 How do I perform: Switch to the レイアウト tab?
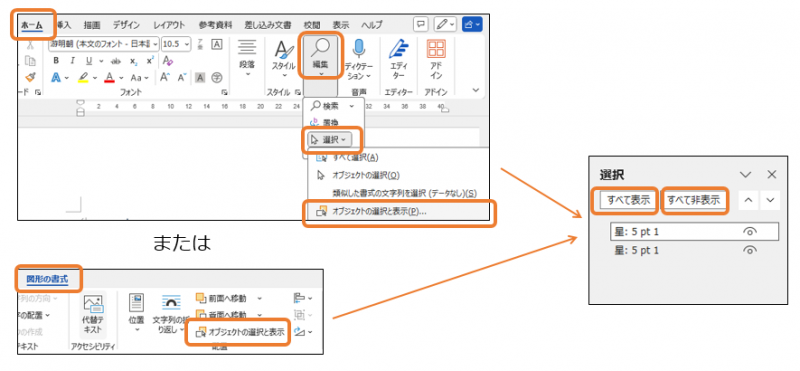point(169,24)
